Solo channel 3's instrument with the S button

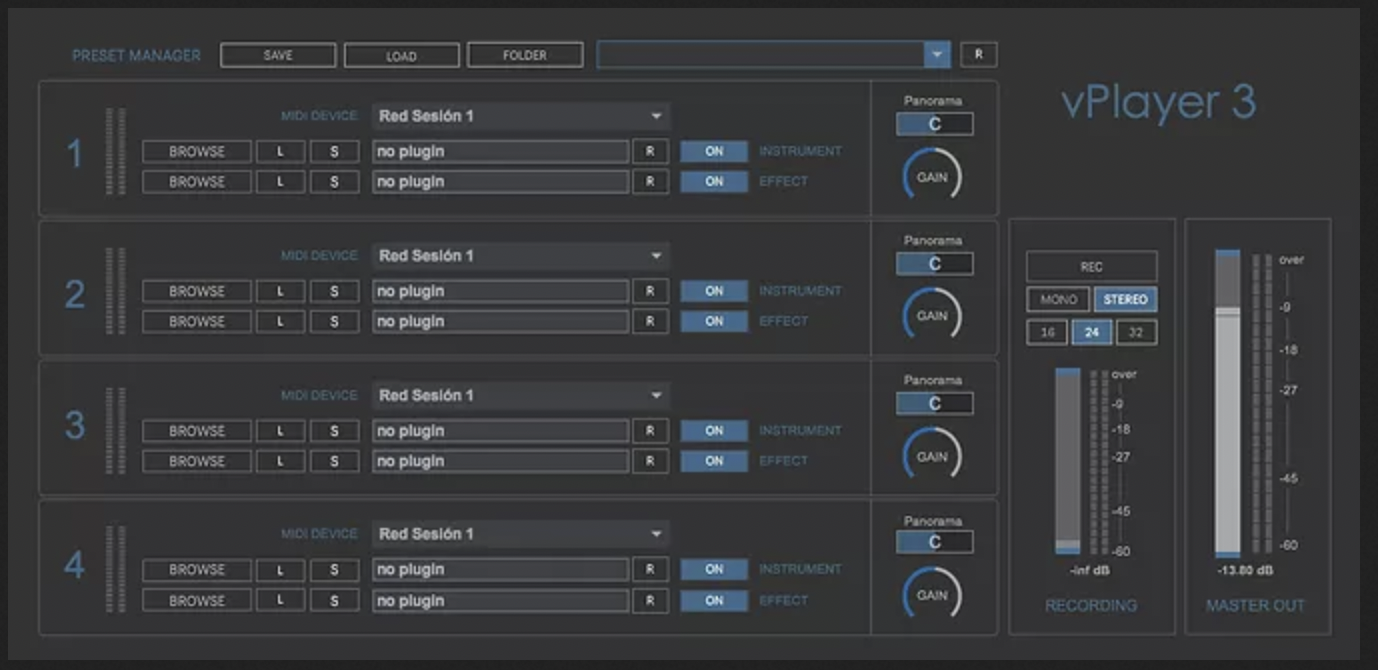pos(335,430)
